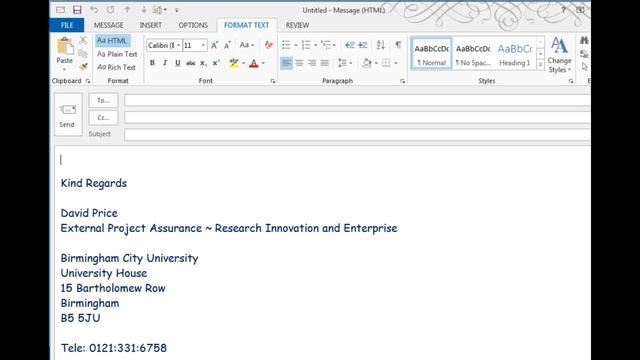Open the Clipboard group dialog launcher
Image resolution: width=640 pixels, height=360 pixels.
point(88,81)
